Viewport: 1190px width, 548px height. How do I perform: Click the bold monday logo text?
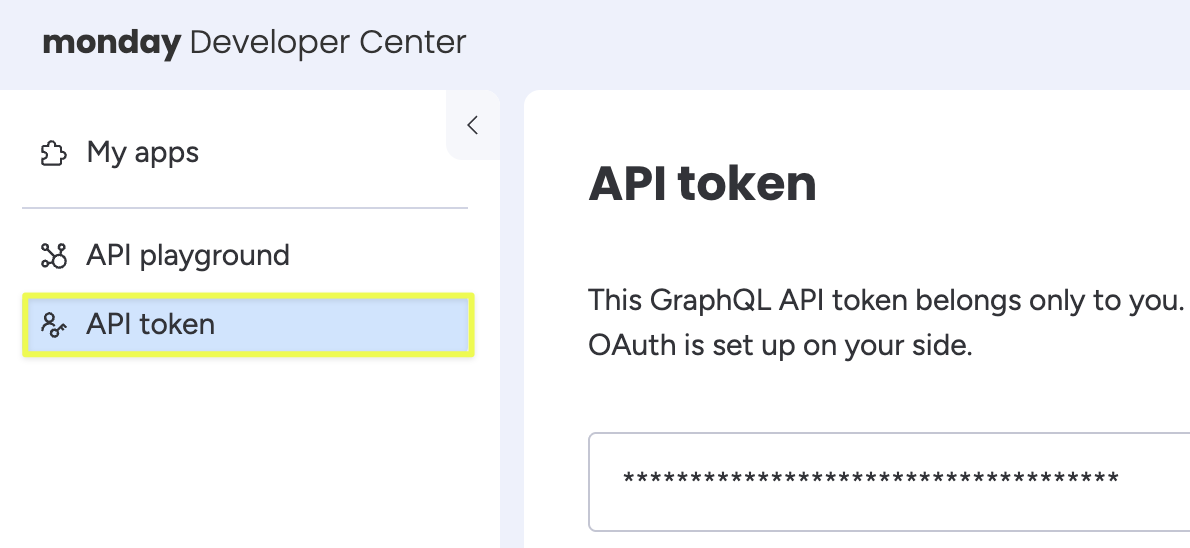[111, 43]
